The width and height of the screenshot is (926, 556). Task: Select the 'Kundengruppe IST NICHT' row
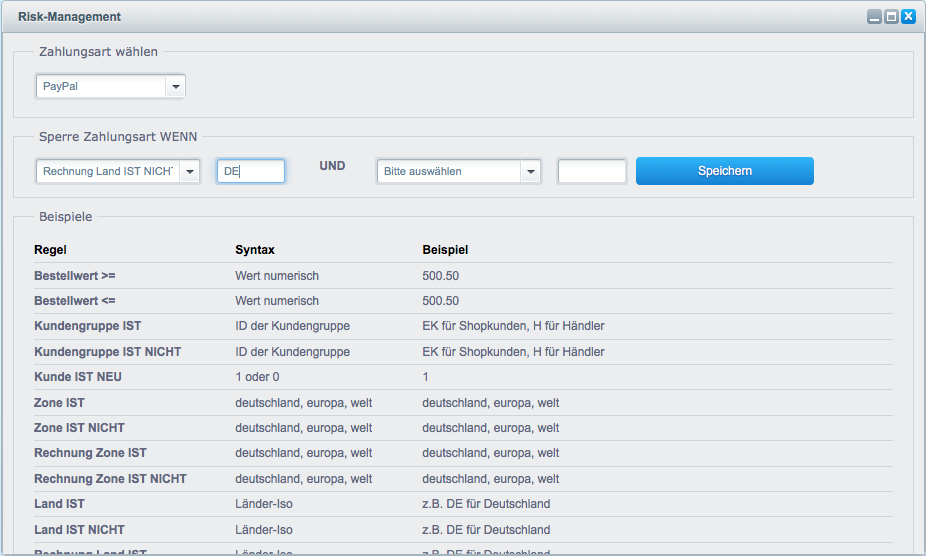(x=107, y=352)
